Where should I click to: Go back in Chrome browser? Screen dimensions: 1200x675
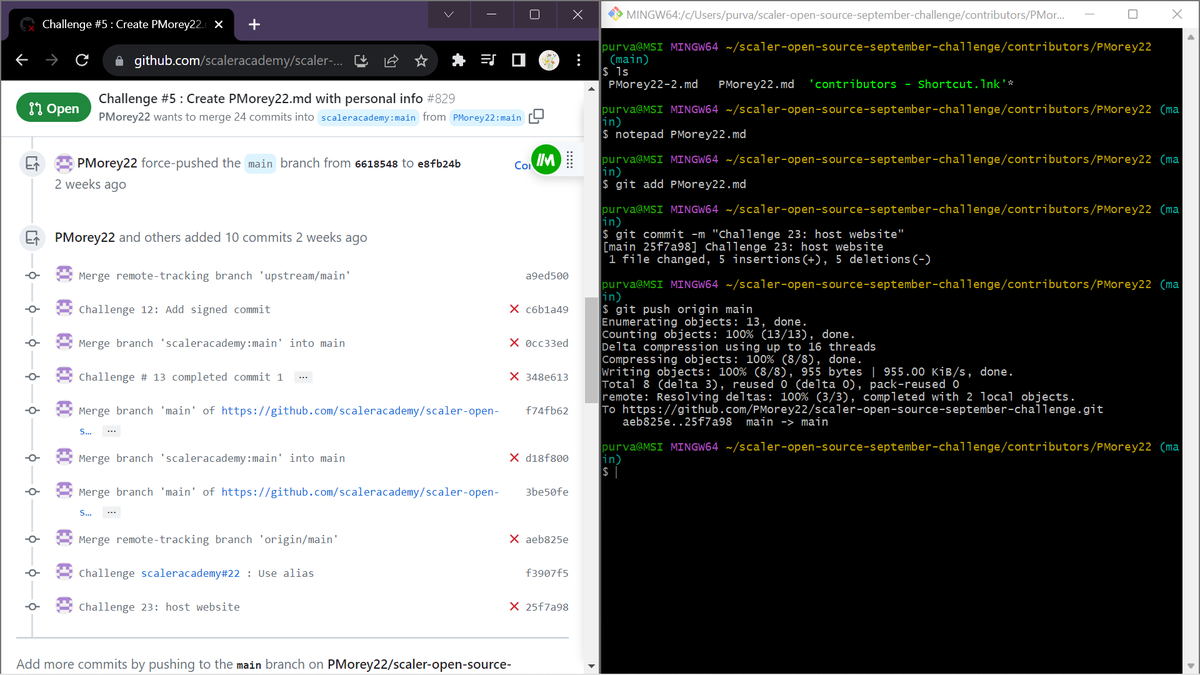click(x=22, y=61)
